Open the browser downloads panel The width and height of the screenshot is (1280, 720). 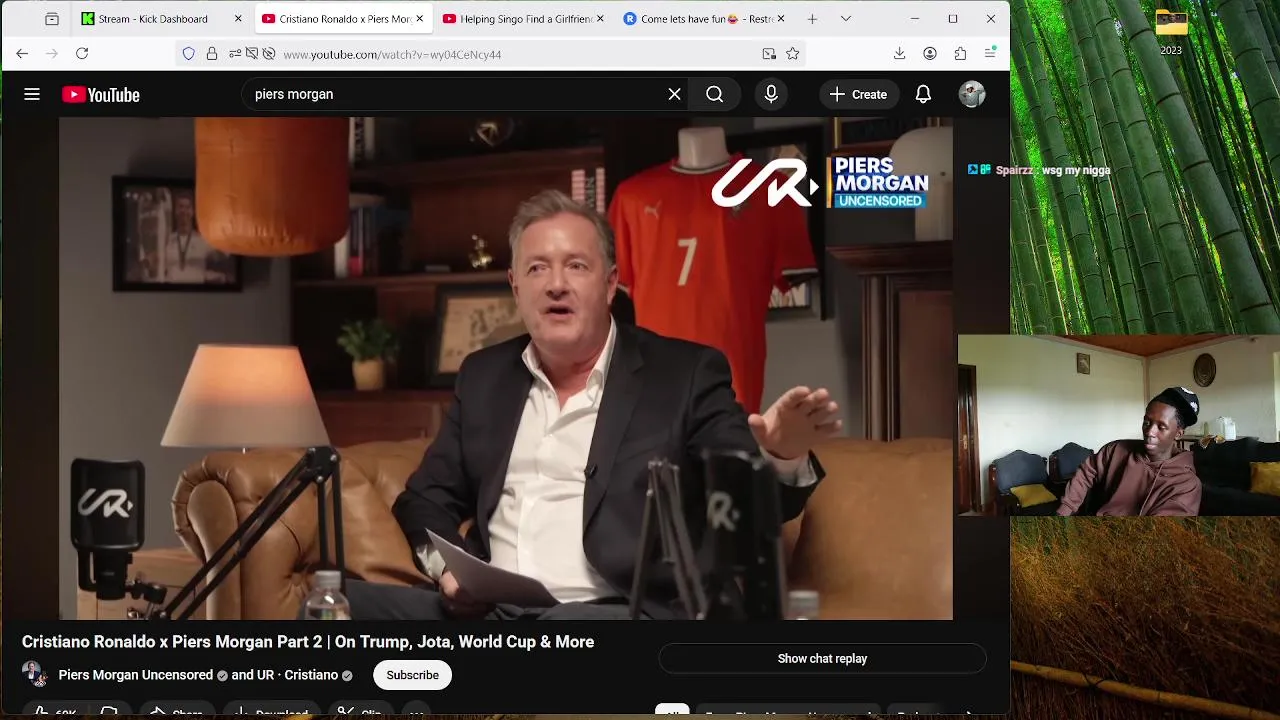point(899,54)
